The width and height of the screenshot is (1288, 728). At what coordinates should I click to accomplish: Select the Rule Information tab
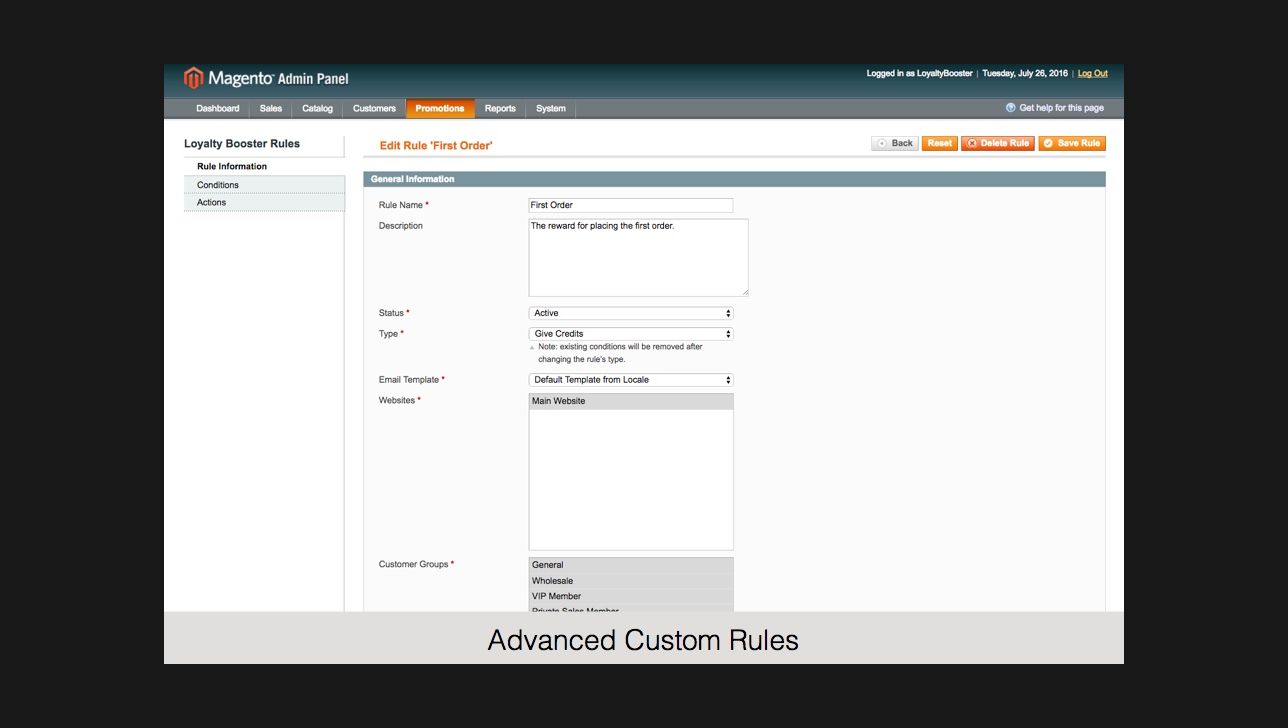[x=264, y=167]
